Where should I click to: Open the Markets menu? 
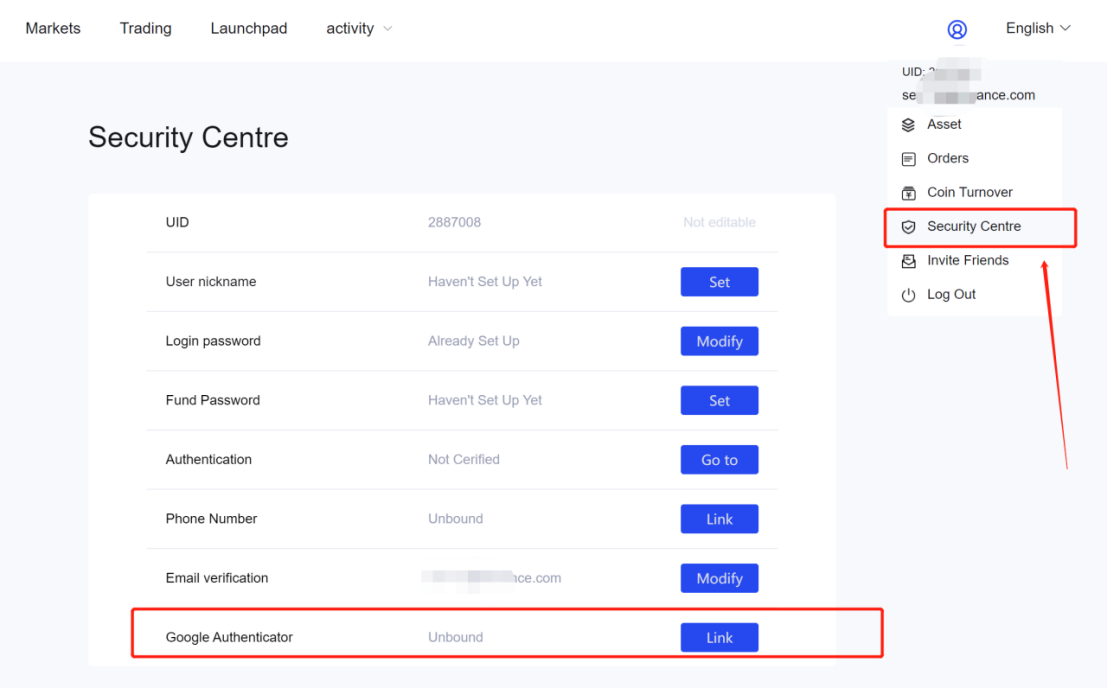click(53, 29)
